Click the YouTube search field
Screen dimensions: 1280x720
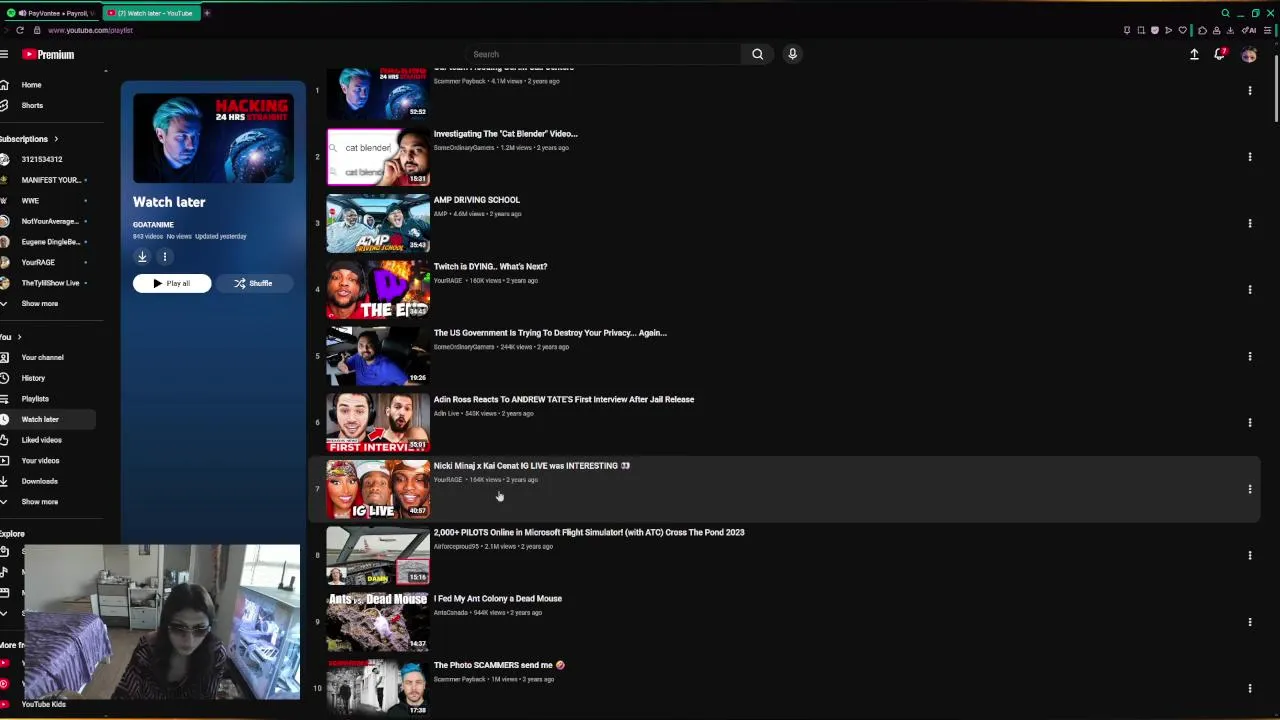point(603,54)
